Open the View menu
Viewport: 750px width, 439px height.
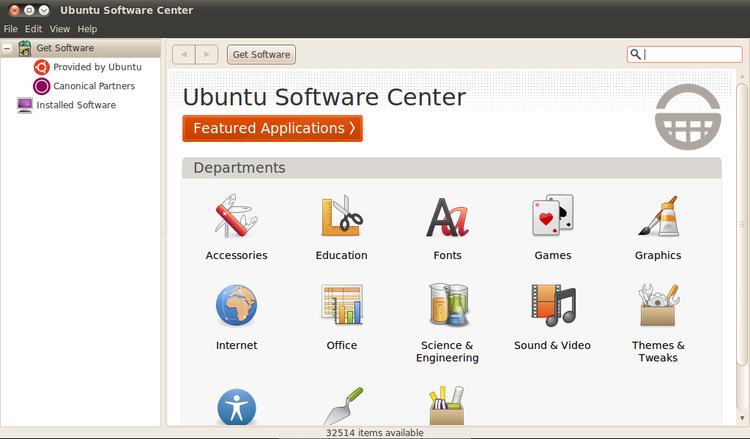pos(60,29)
